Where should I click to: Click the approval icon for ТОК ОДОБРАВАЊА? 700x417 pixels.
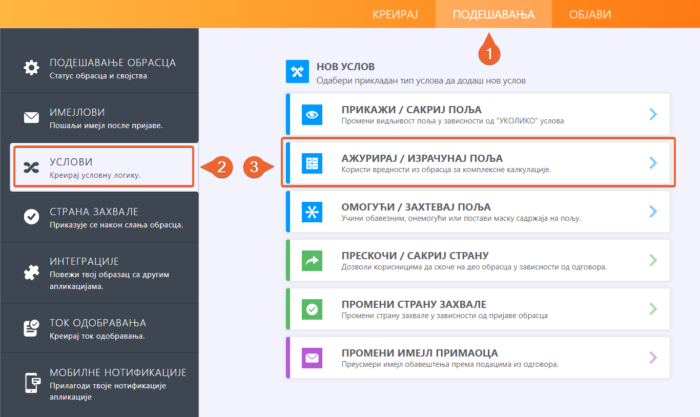31,328
